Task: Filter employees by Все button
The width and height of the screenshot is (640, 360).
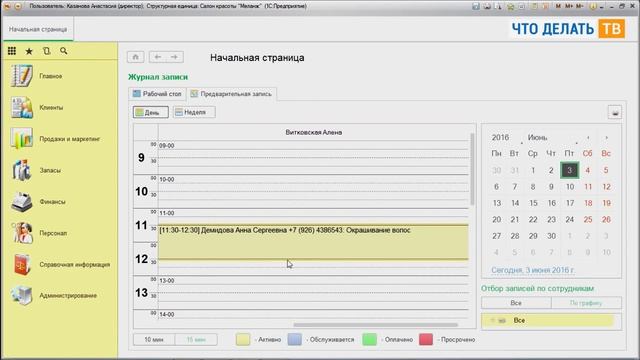Action: [516, 303]
